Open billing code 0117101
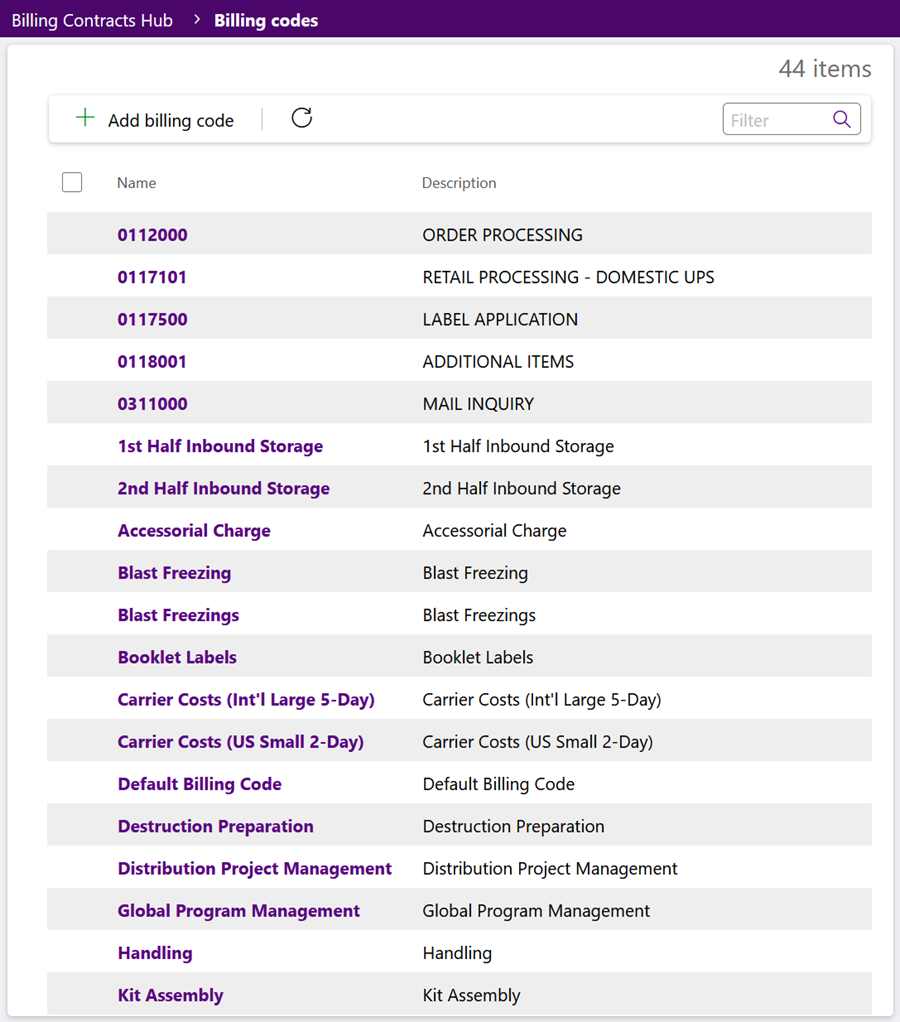The image size is (900, 1022). coord(152,277)
